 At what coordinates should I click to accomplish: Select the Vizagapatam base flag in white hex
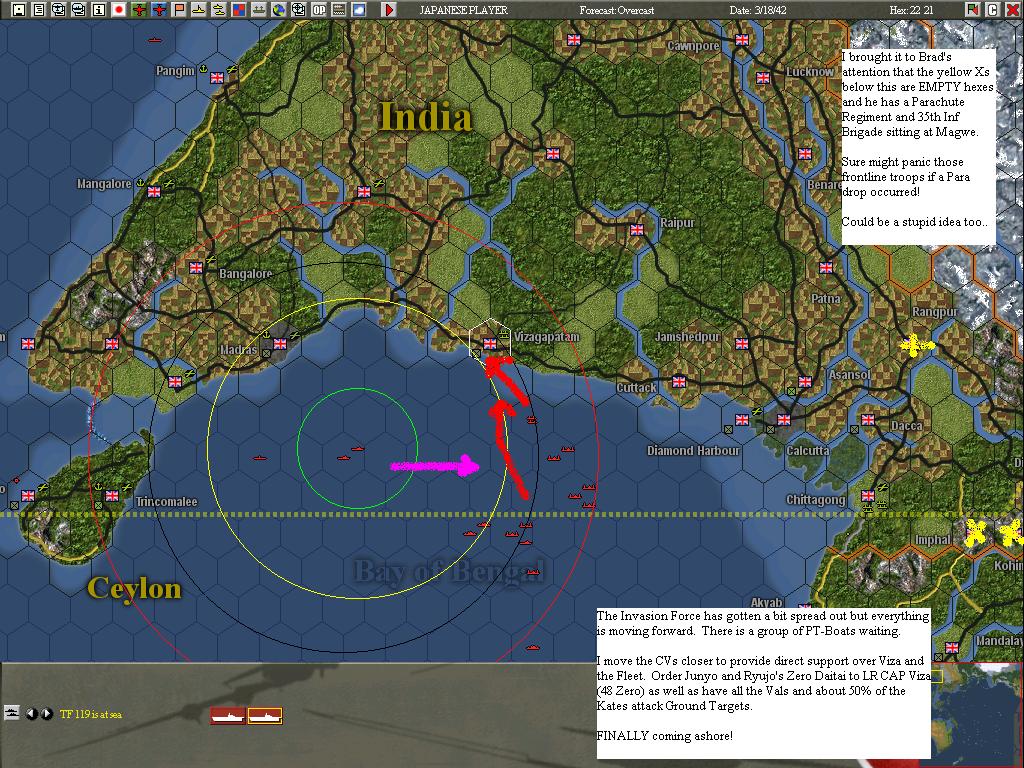[490, 344]
